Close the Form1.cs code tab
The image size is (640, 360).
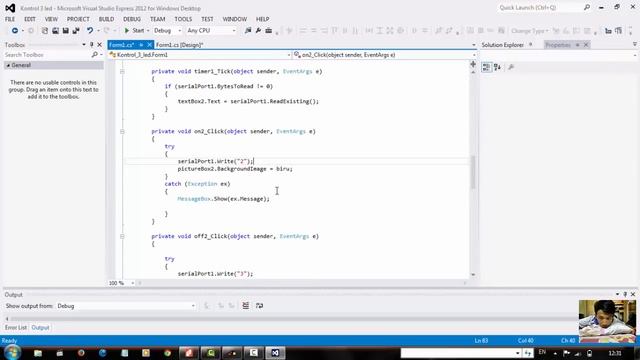coord(149,45)
